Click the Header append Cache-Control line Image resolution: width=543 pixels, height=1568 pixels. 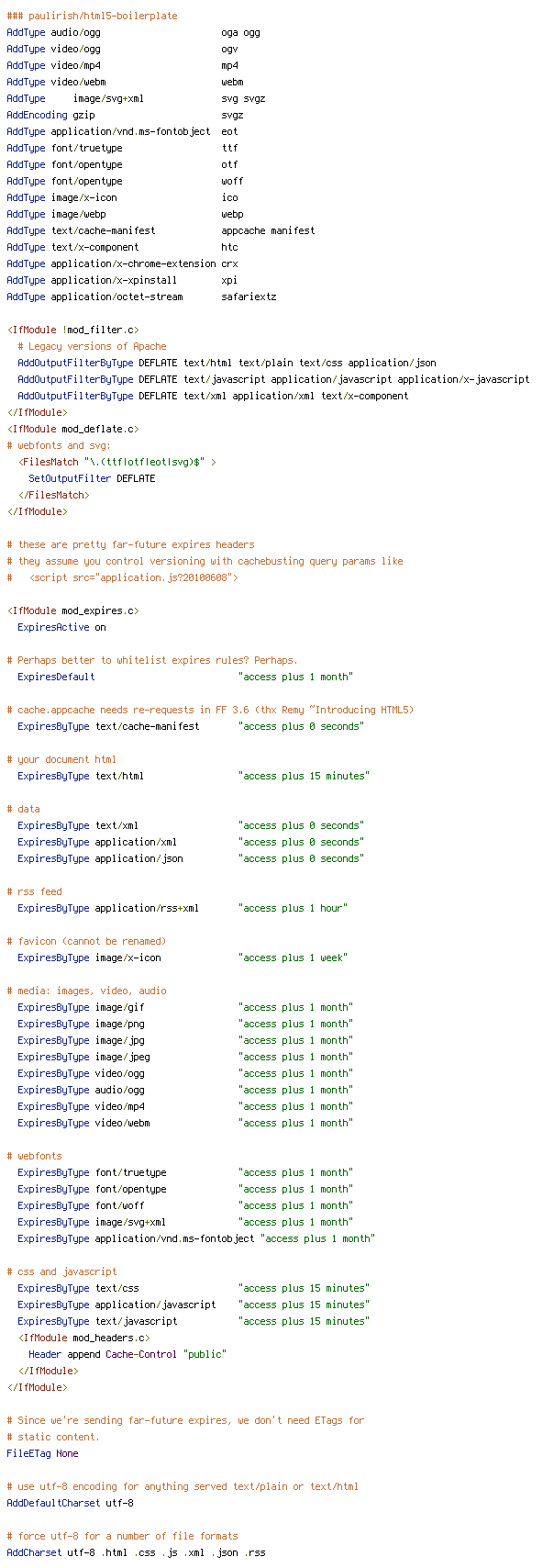coord(127,1354)
